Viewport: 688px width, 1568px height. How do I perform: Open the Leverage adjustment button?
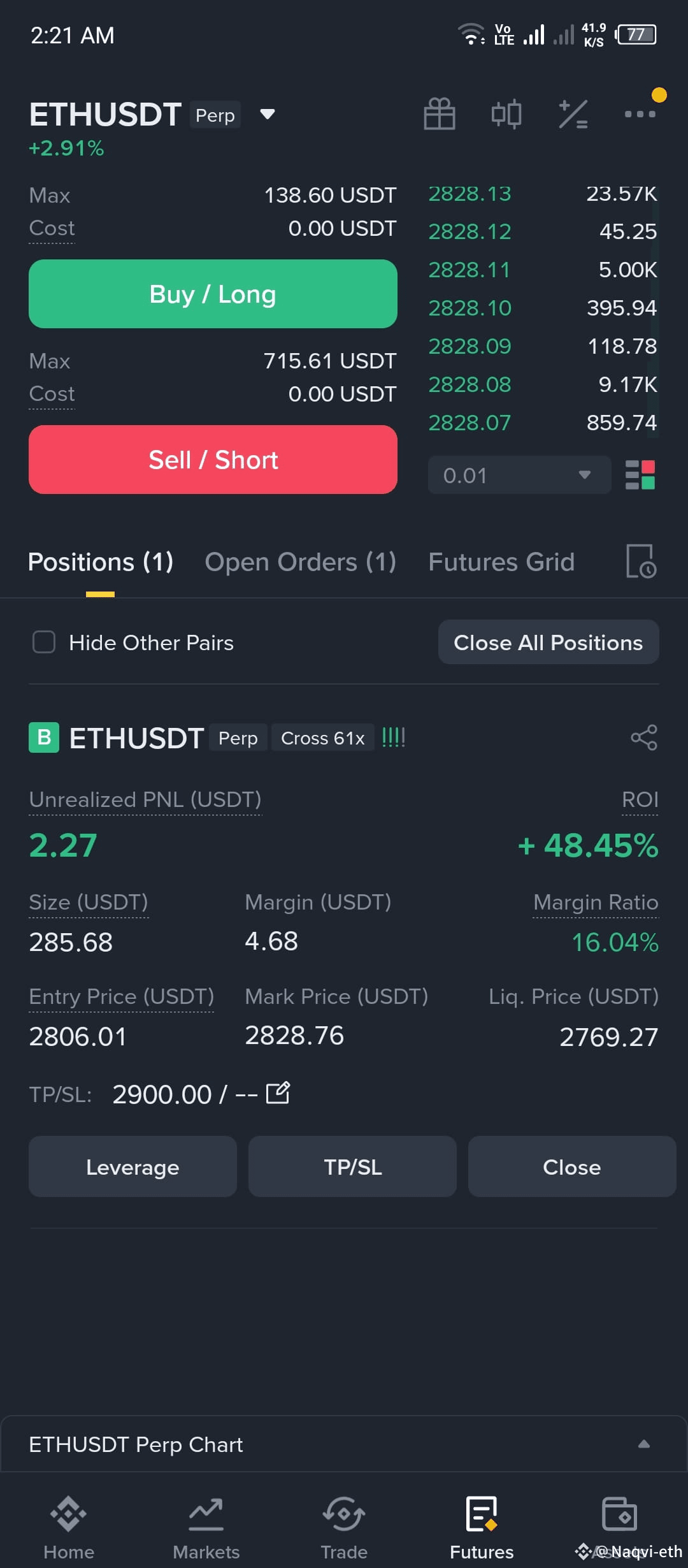133,1166
